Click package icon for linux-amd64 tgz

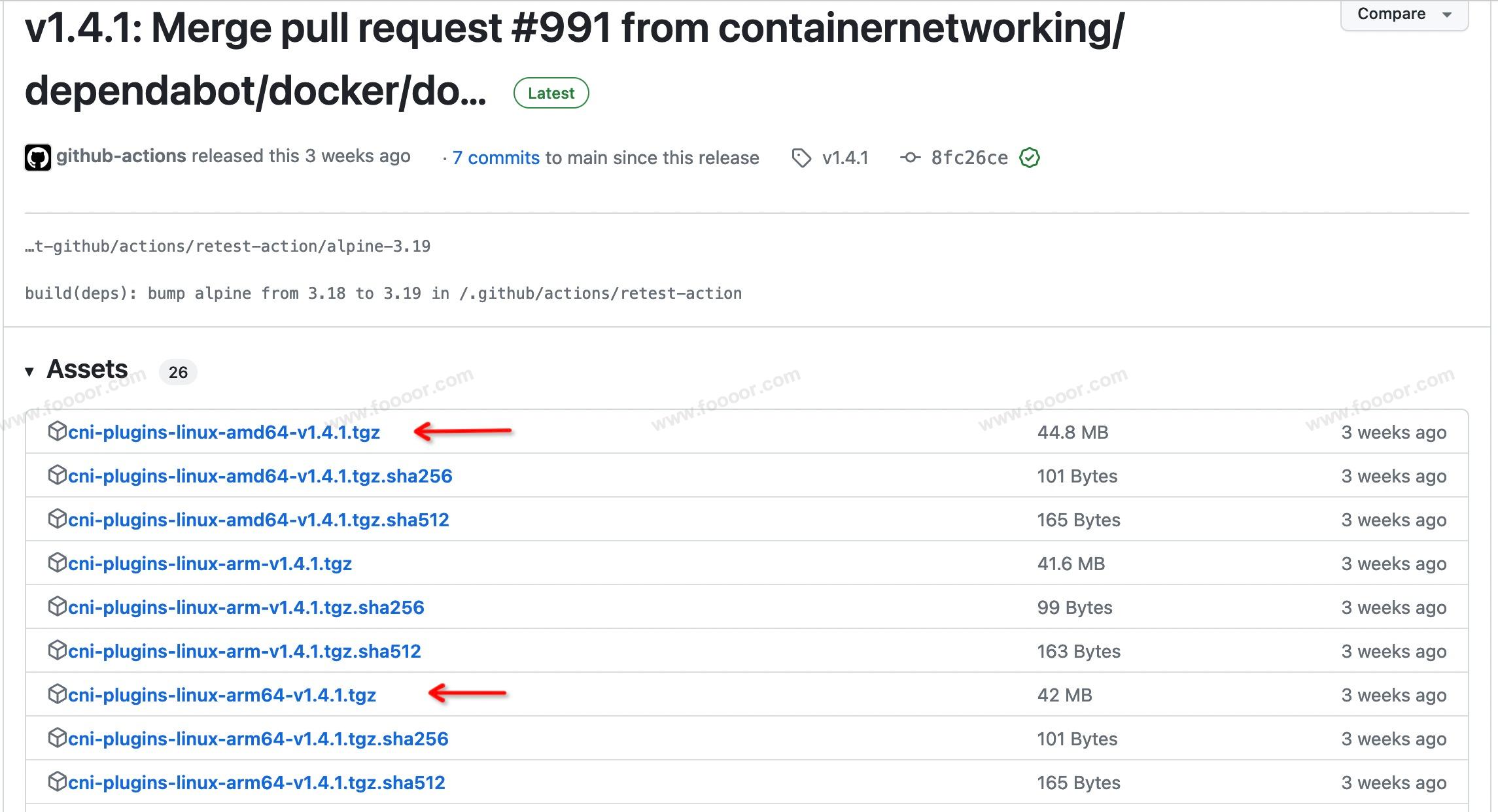click(x=58, y=431)
